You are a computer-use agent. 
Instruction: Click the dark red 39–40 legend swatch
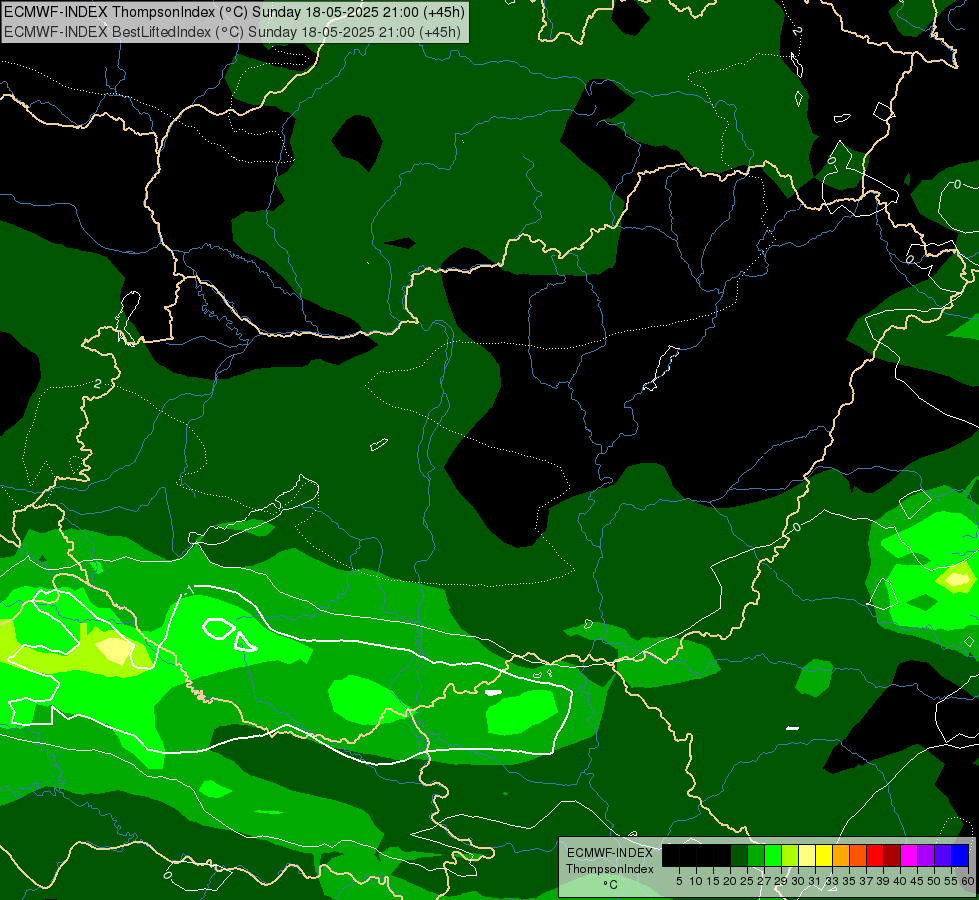pos(892,855)
